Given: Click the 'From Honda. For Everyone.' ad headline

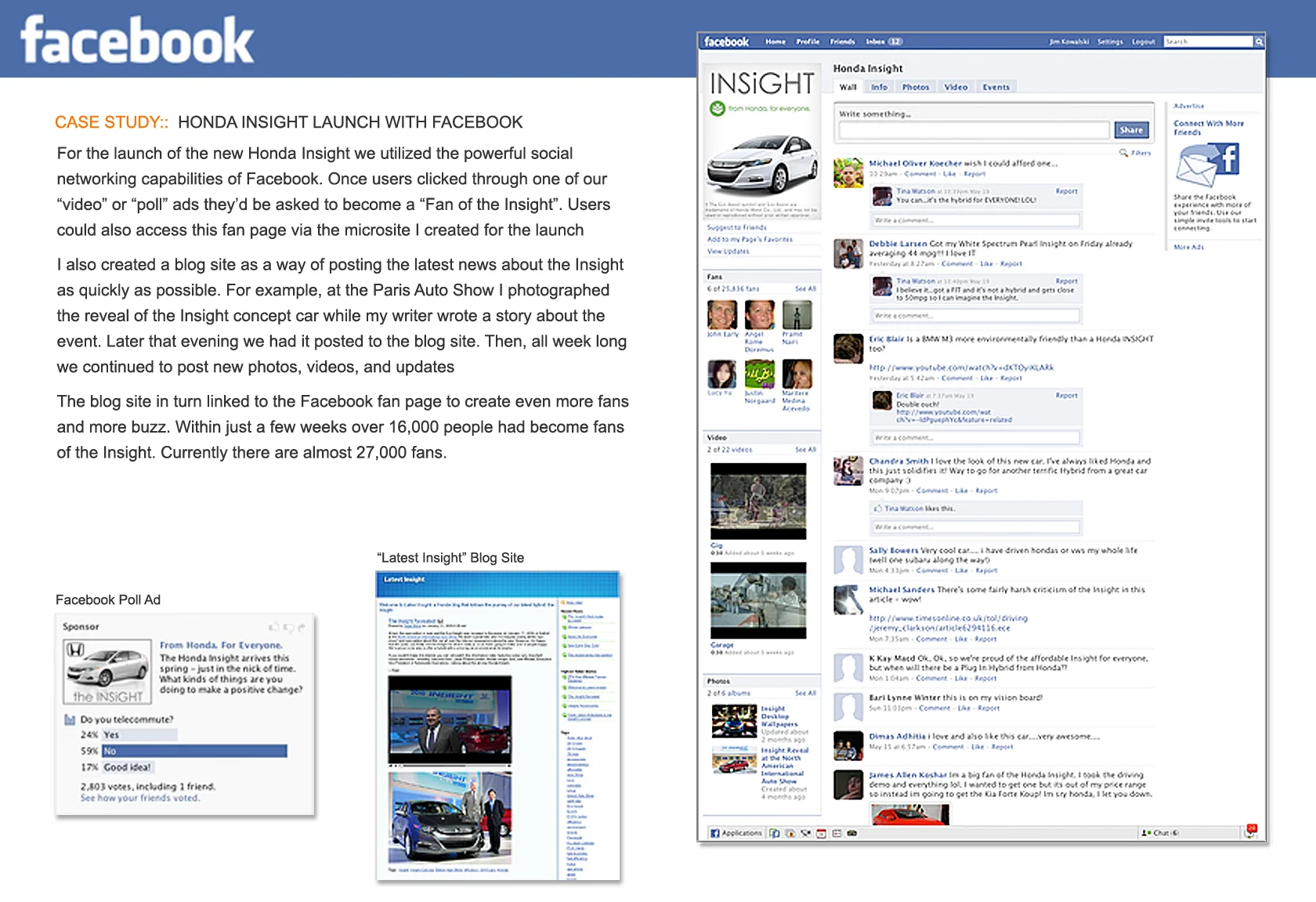Looking at the screenshot, I should click(221, 645).
